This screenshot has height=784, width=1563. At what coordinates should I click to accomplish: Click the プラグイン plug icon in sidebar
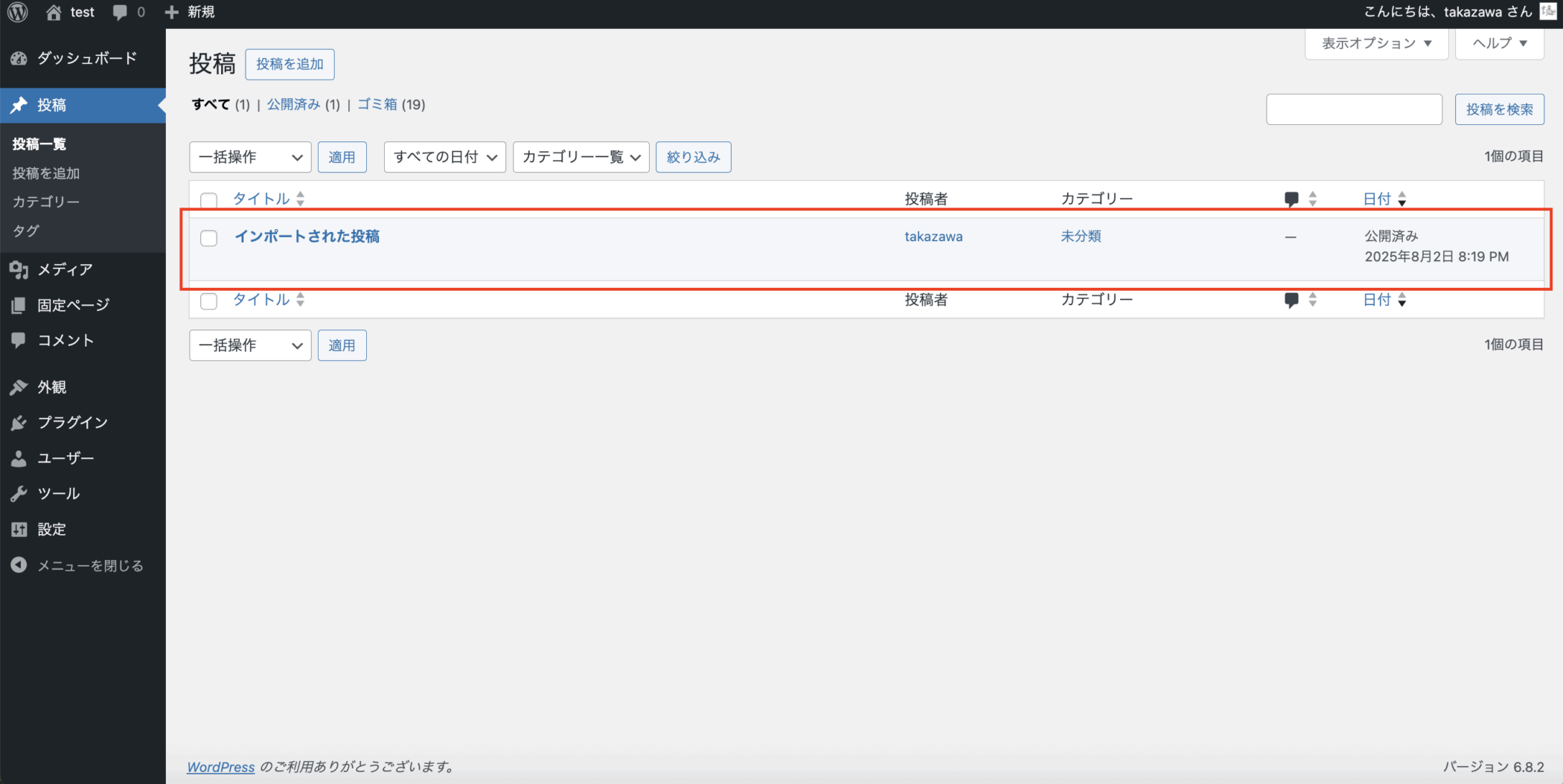click(x=19, y=422)
